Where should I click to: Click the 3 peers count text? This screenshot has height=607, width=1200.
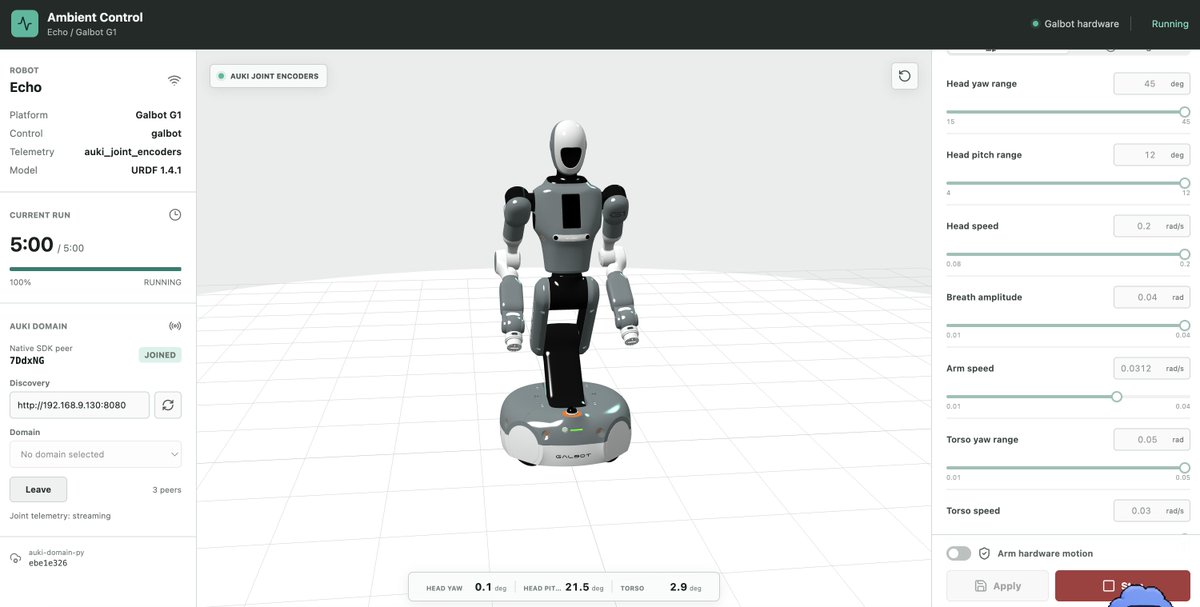(x=167, y=490)
